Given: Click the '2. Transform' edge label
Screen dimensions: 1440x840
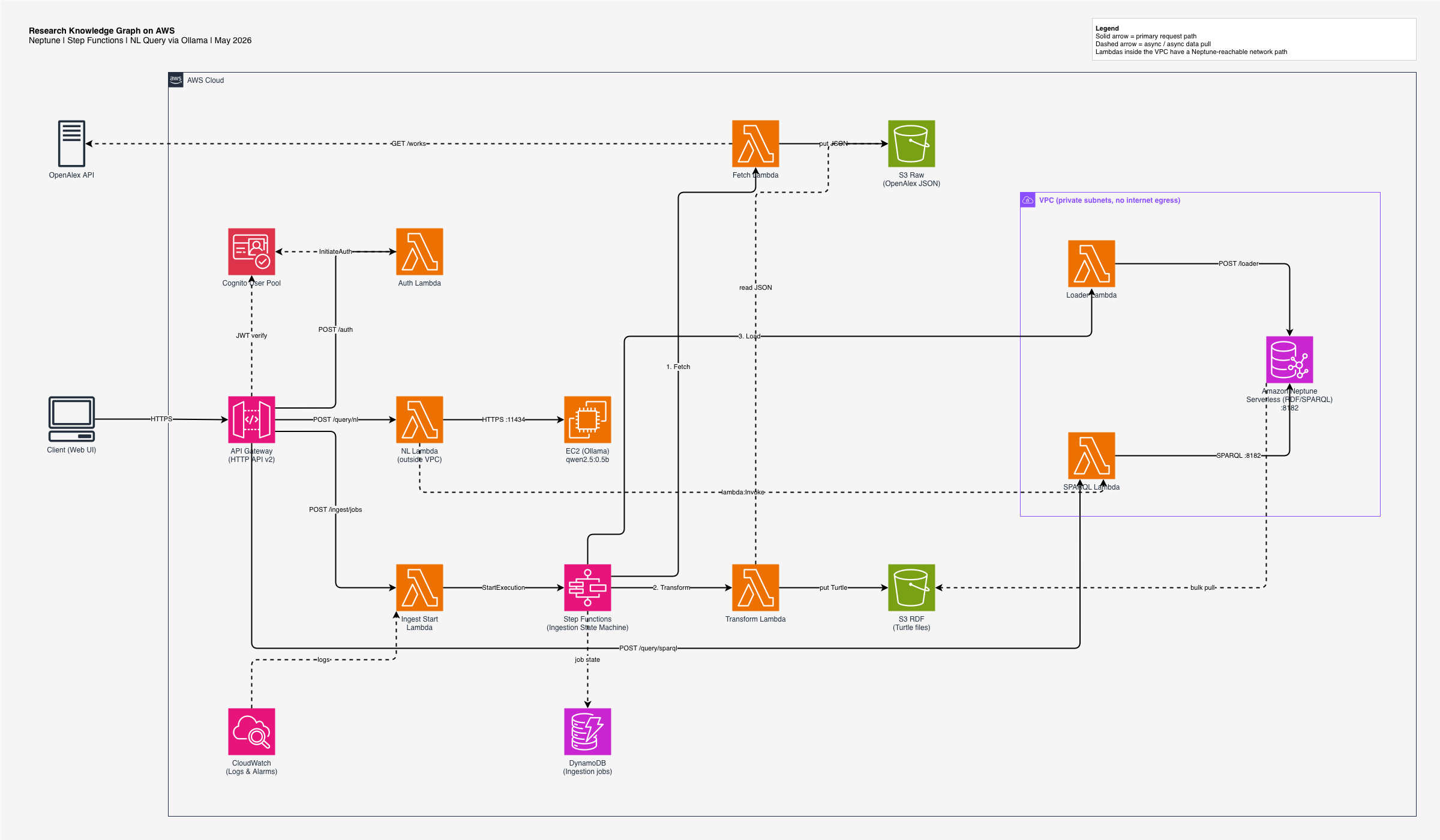Looking at the screenshot, I should (671, 587).
